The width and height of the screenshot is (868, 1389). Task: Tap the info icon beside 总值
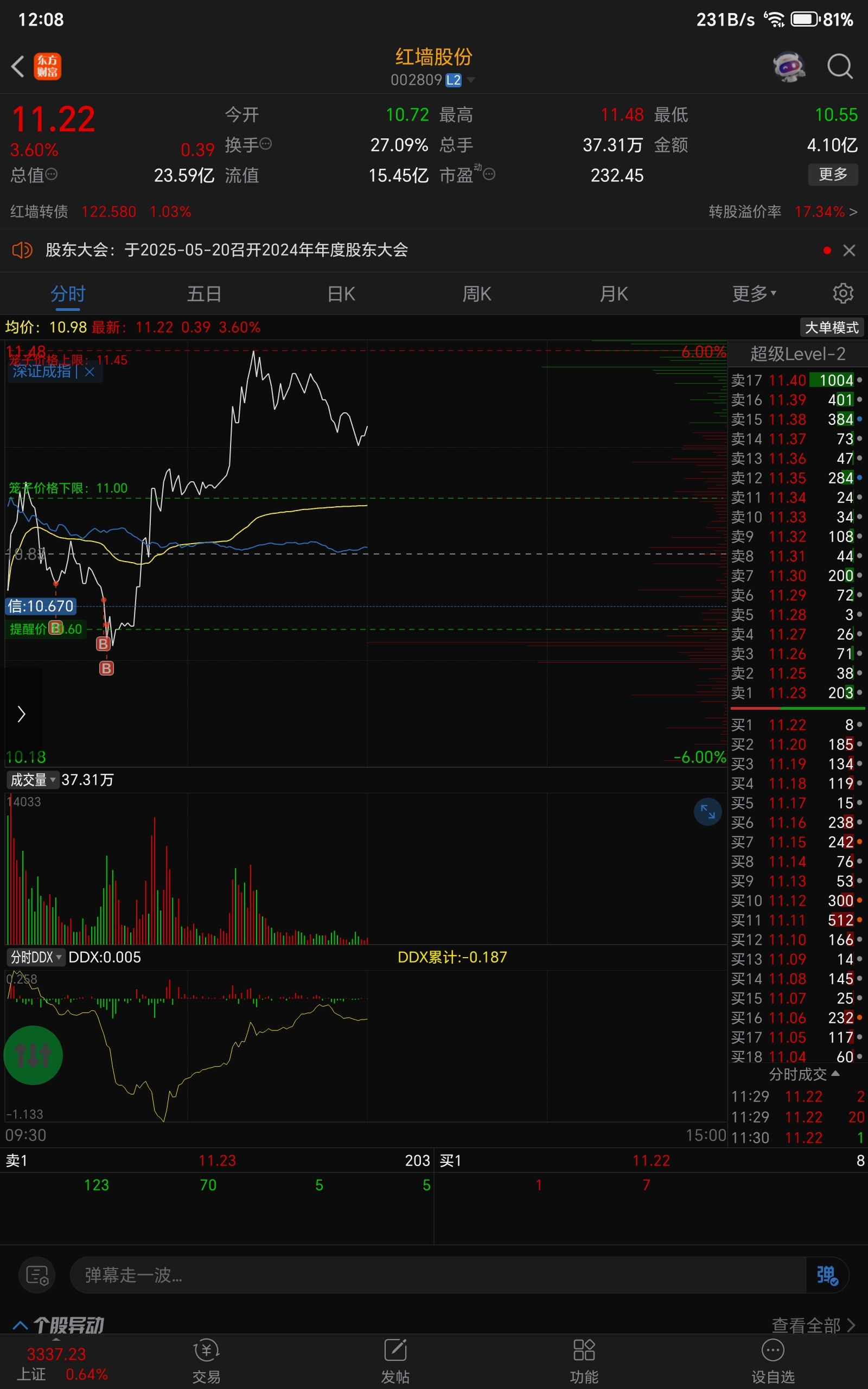pos(51,174)
